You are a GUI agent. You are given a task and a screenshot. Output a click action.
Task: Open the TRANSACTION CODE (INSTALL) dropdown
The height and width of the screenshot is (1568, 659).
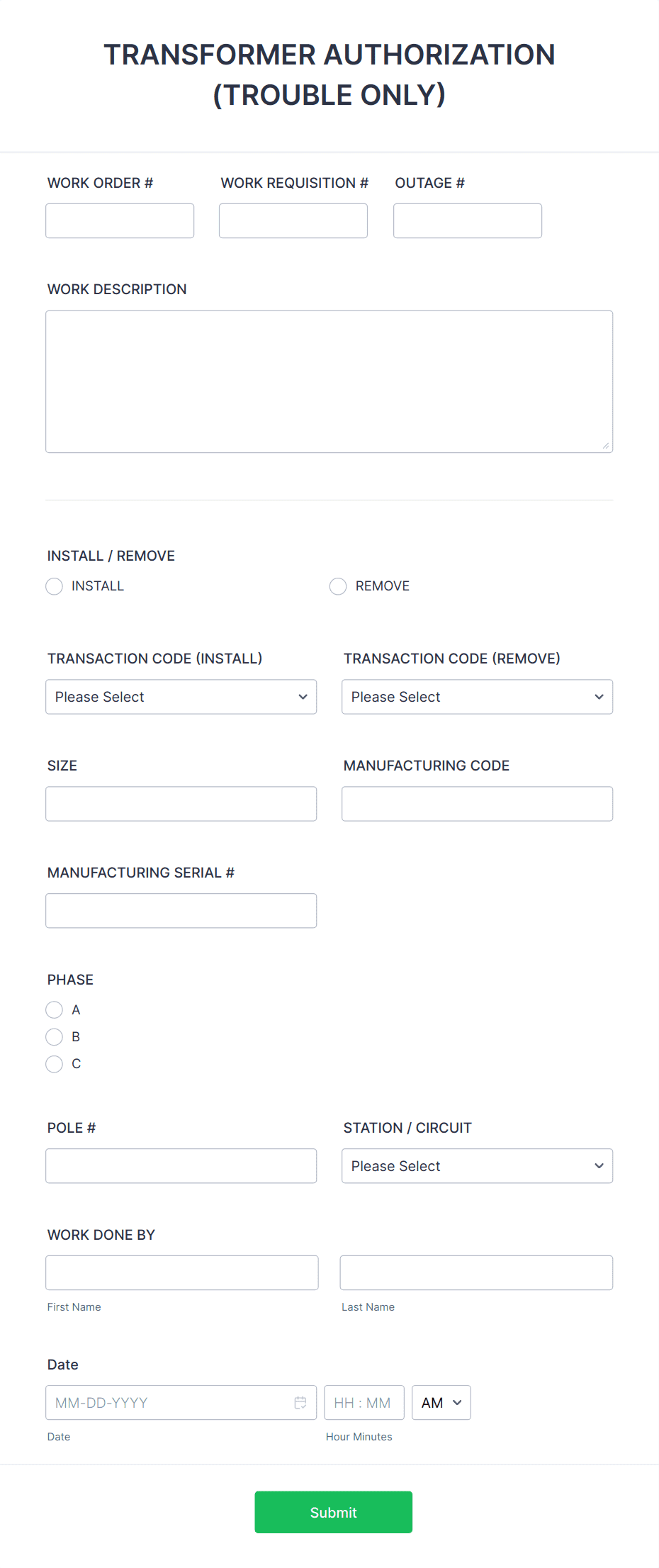click(181, 697)
